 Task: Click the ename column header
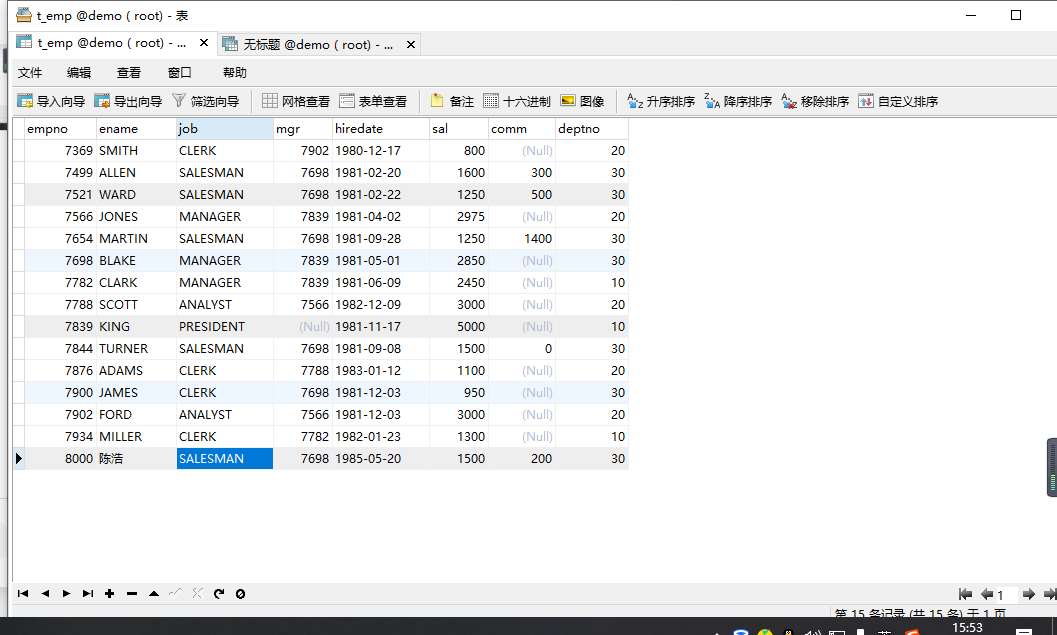(x=136, y=129)
